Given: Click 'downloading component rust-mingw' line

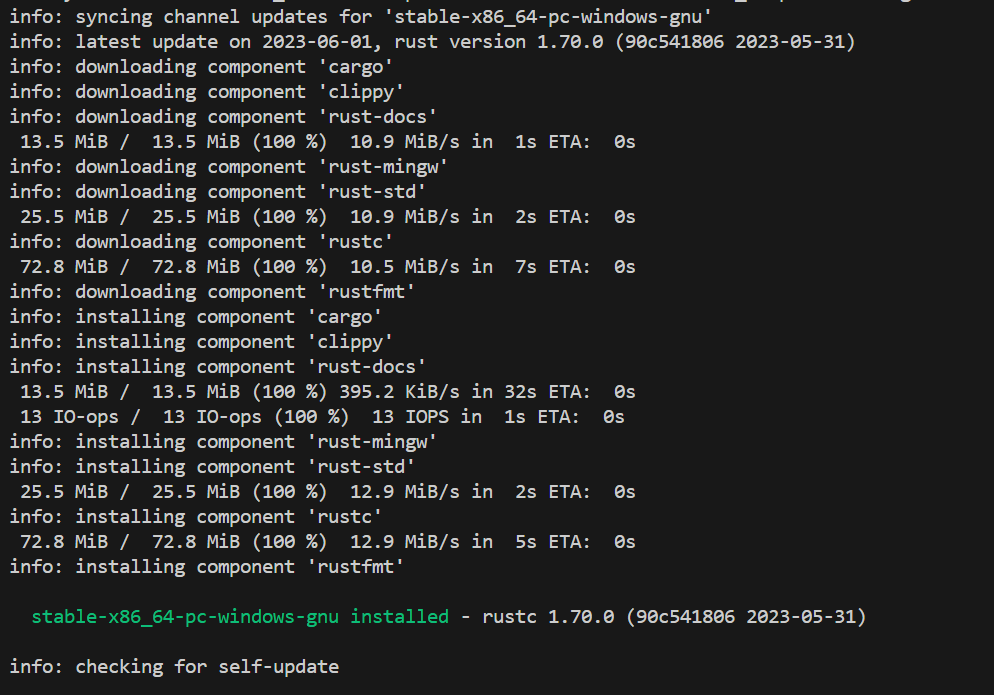Looking at the screenshot, I should tap(229, 167).
